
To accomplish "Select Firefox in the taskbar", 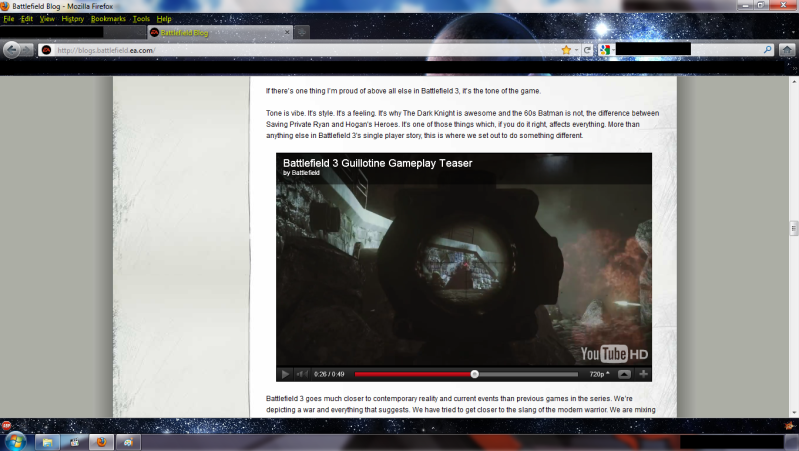I will 101,442.
